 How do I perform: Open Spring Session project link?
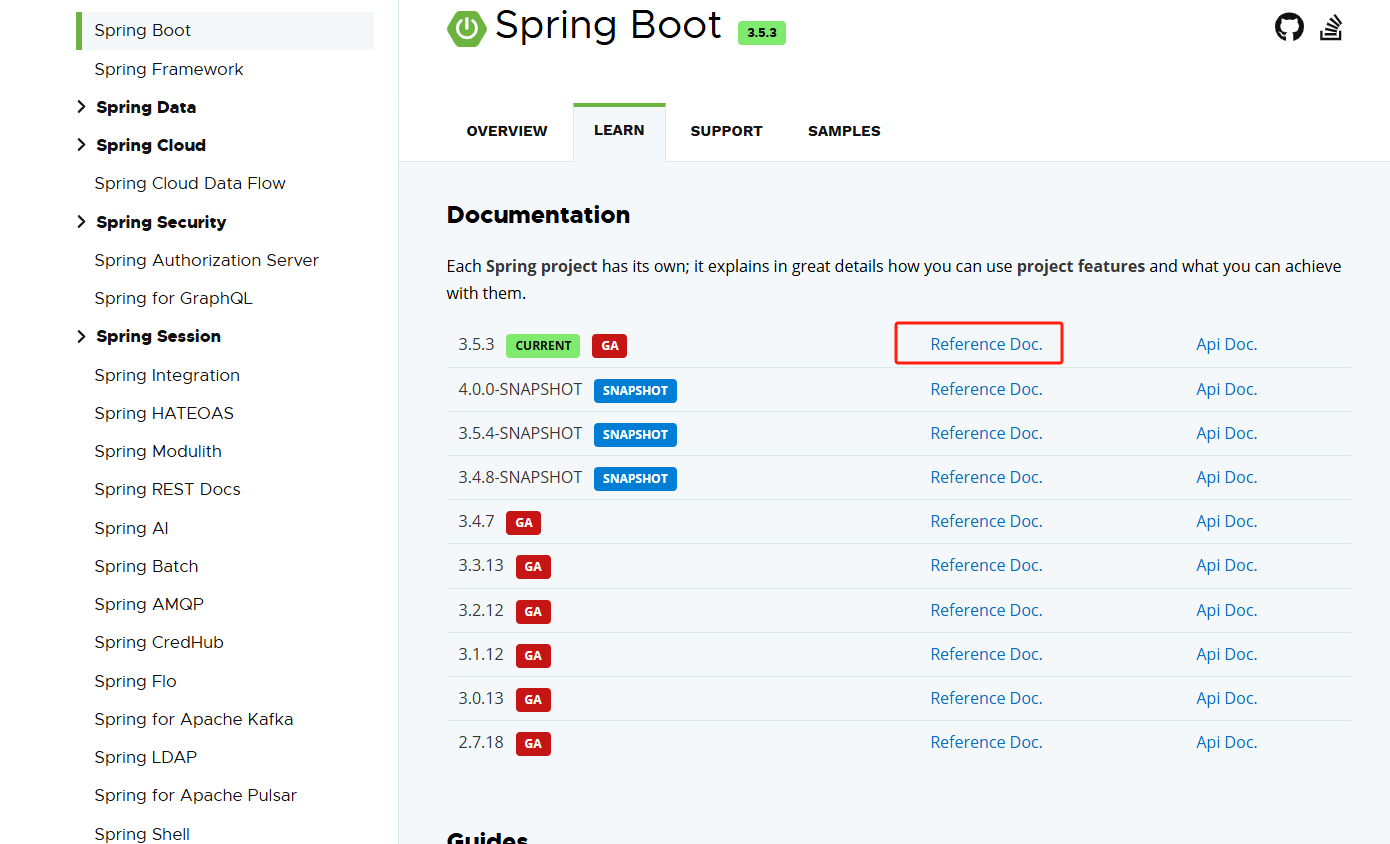pos(158,336)
